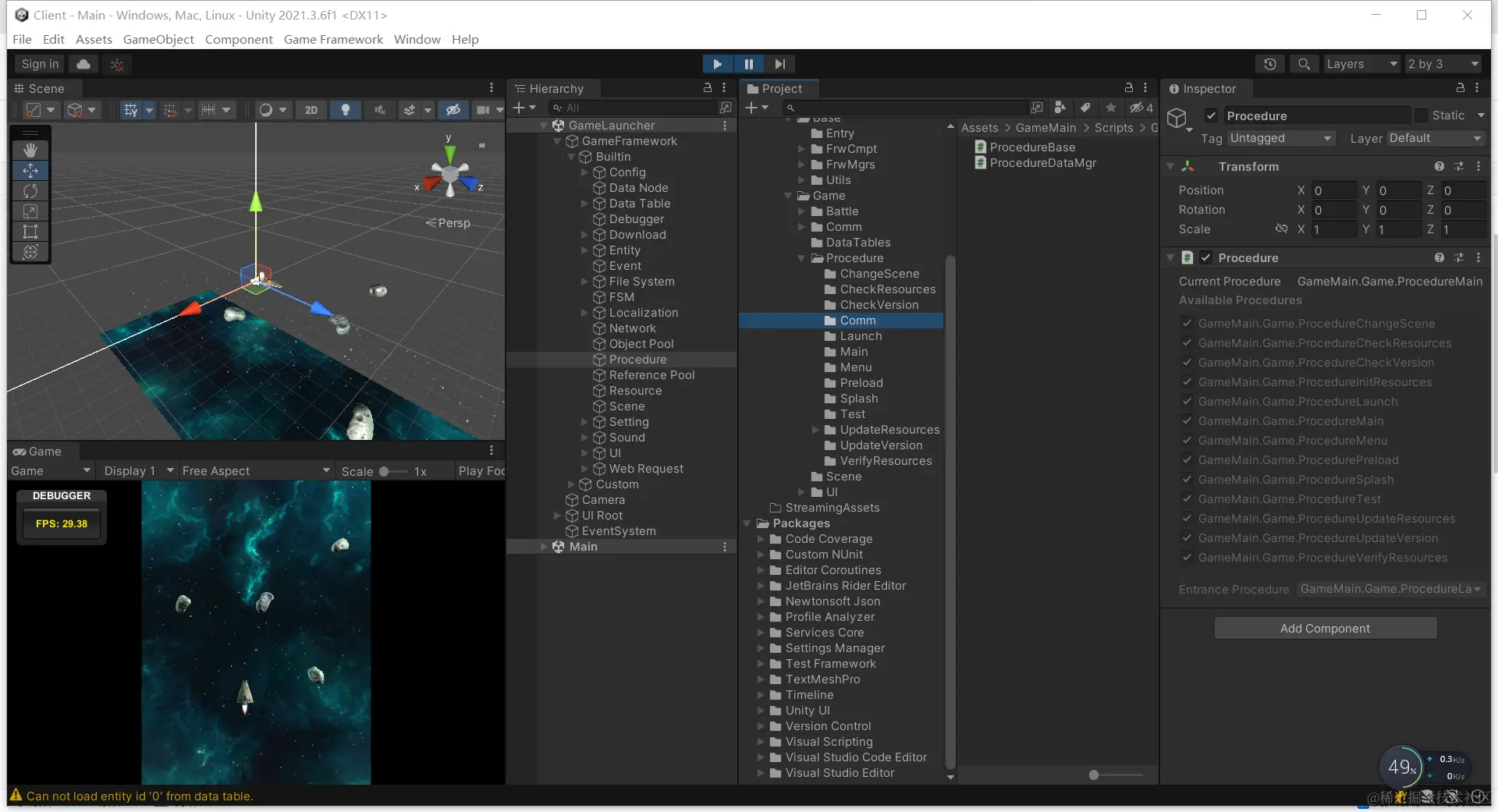Select the Move tool in Scene view
The image size is (1498, 812).
(x=30, y=170)
